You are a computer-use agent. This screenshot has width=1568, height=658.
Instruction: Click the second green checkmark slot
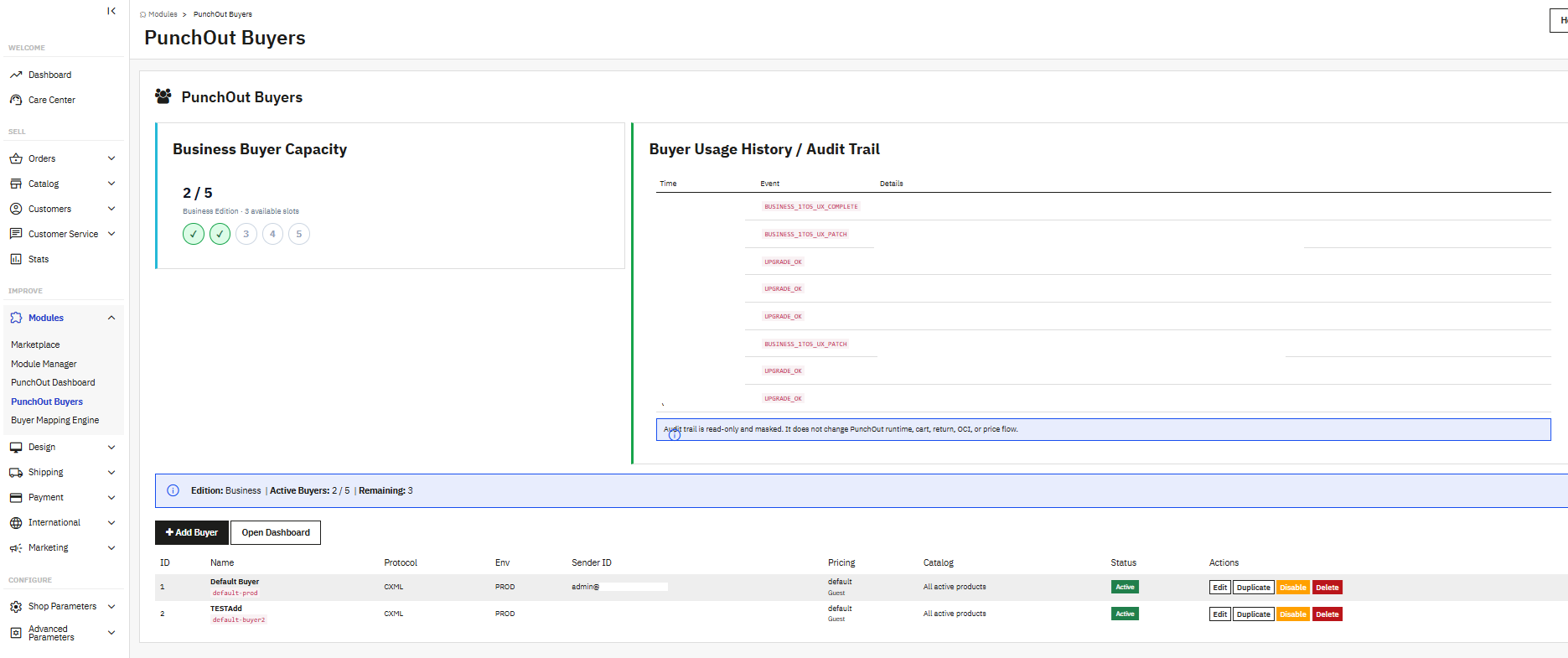coord(220,234)
